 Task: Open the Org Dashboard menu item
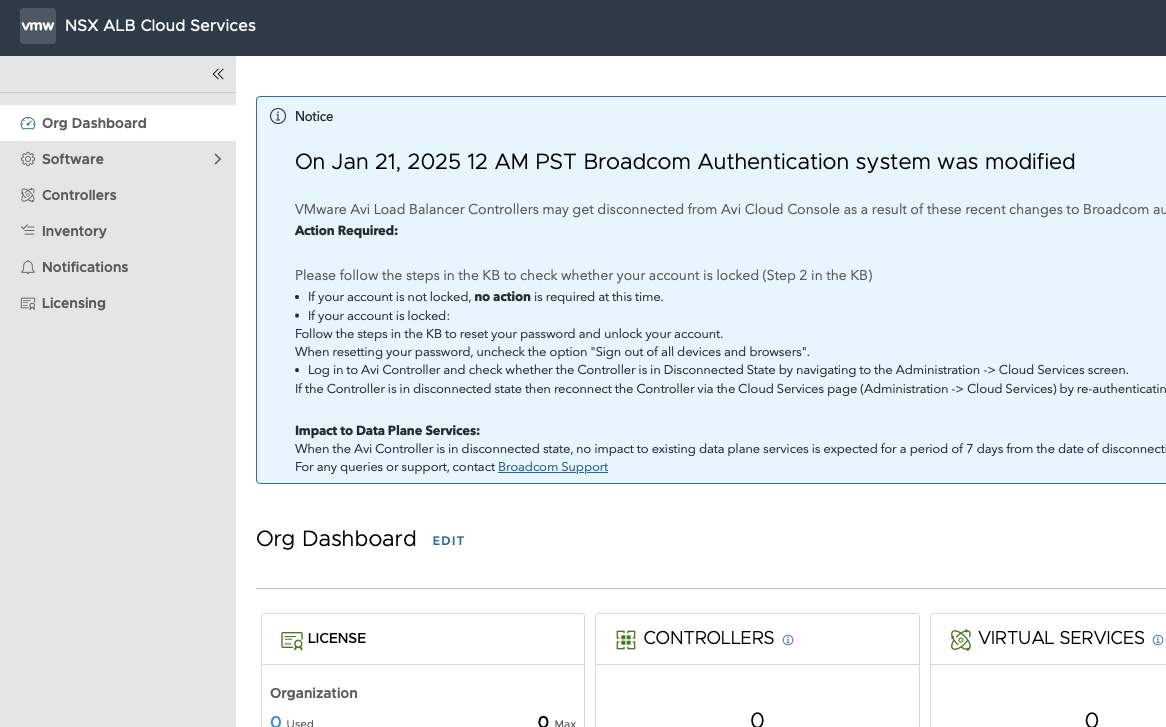[118, 123]
